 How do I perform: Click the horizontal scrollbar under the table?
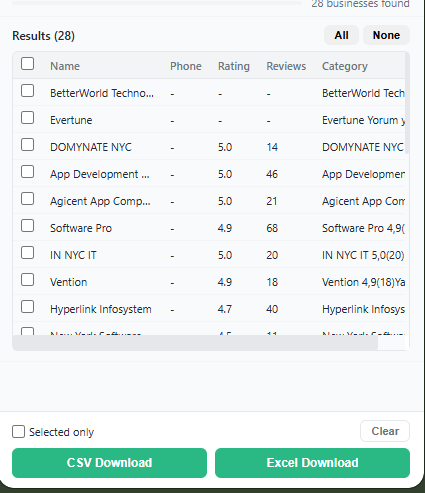(195, 343)
